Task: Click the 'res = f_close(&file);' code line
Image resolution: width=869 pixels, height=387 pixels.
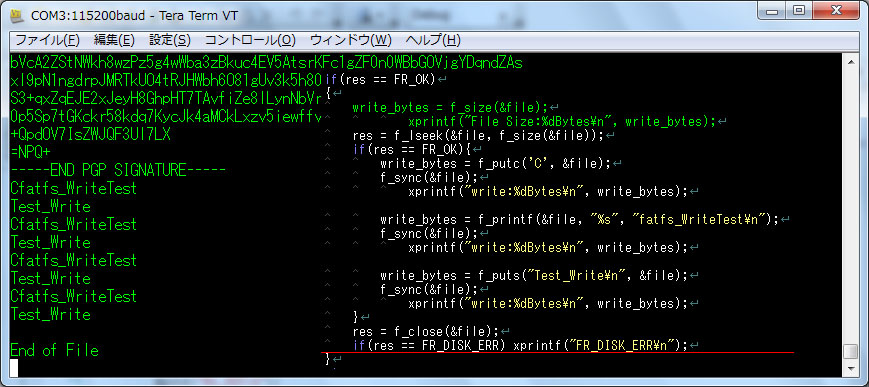Action: 426,332
